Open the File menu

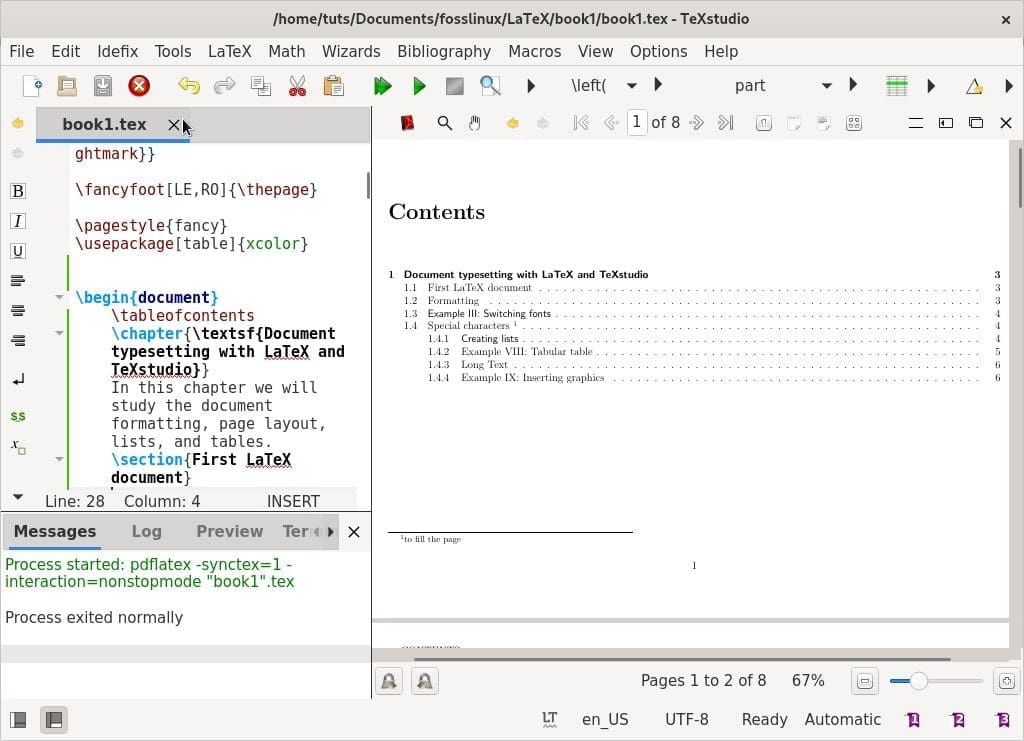coord(22,52)
